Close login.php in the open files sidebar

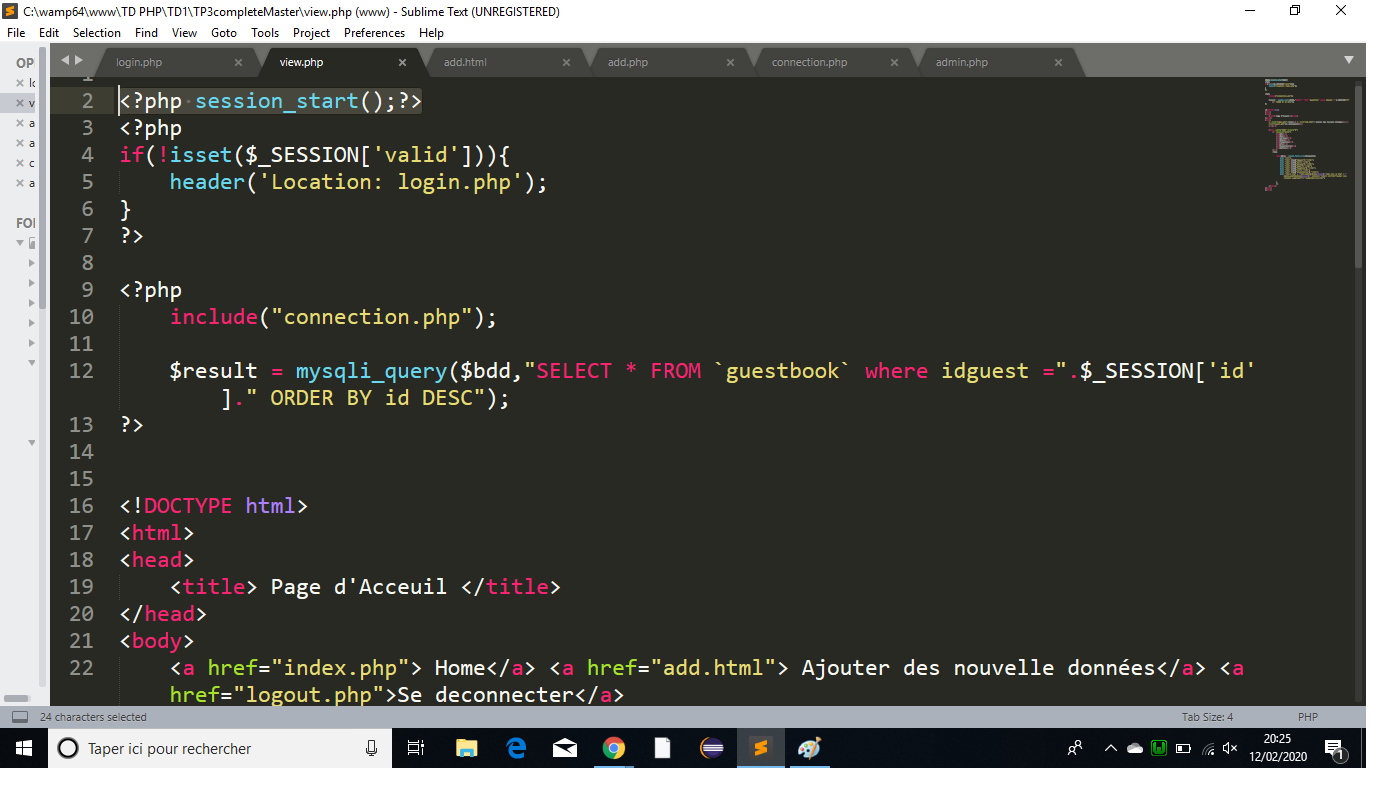pyautogui.click(x=20, y=83)
